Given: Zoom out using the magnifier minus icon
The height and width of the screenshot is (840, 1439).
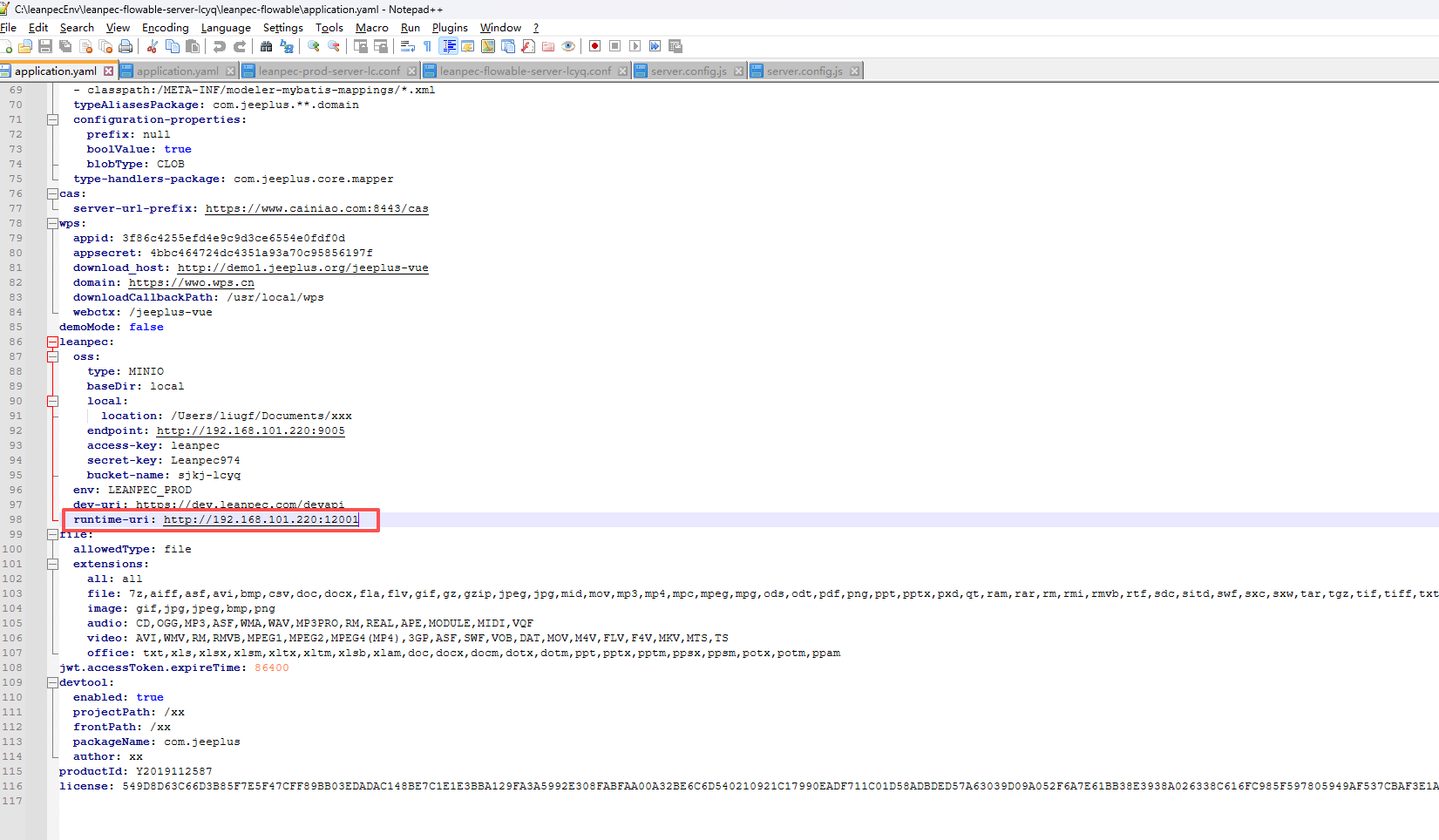Looking at the screenshot, I should coord(333,46).
